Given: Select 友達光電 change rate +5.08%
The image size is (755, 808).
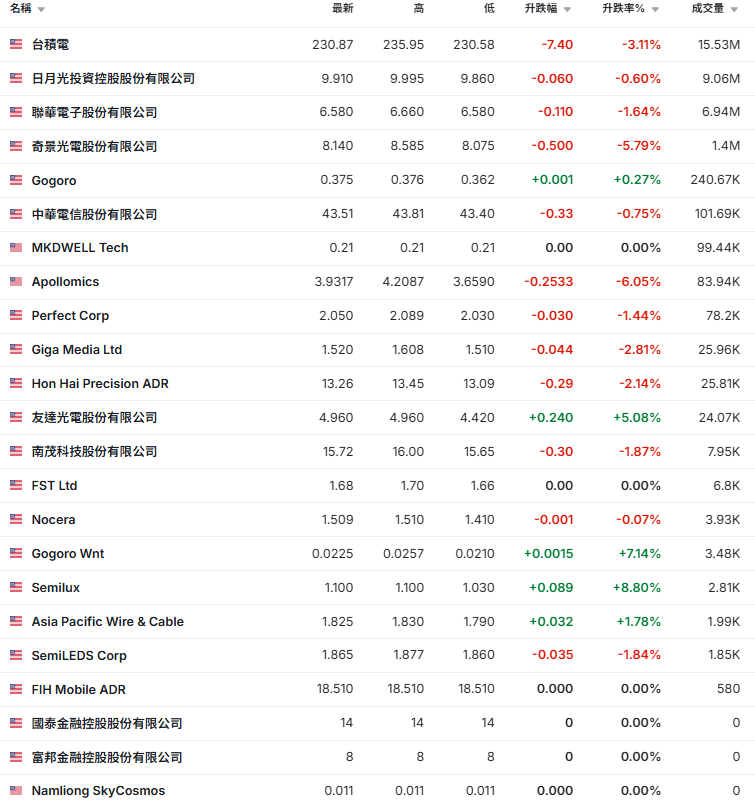Looking at the screenshot, I should tap(636, 417).
